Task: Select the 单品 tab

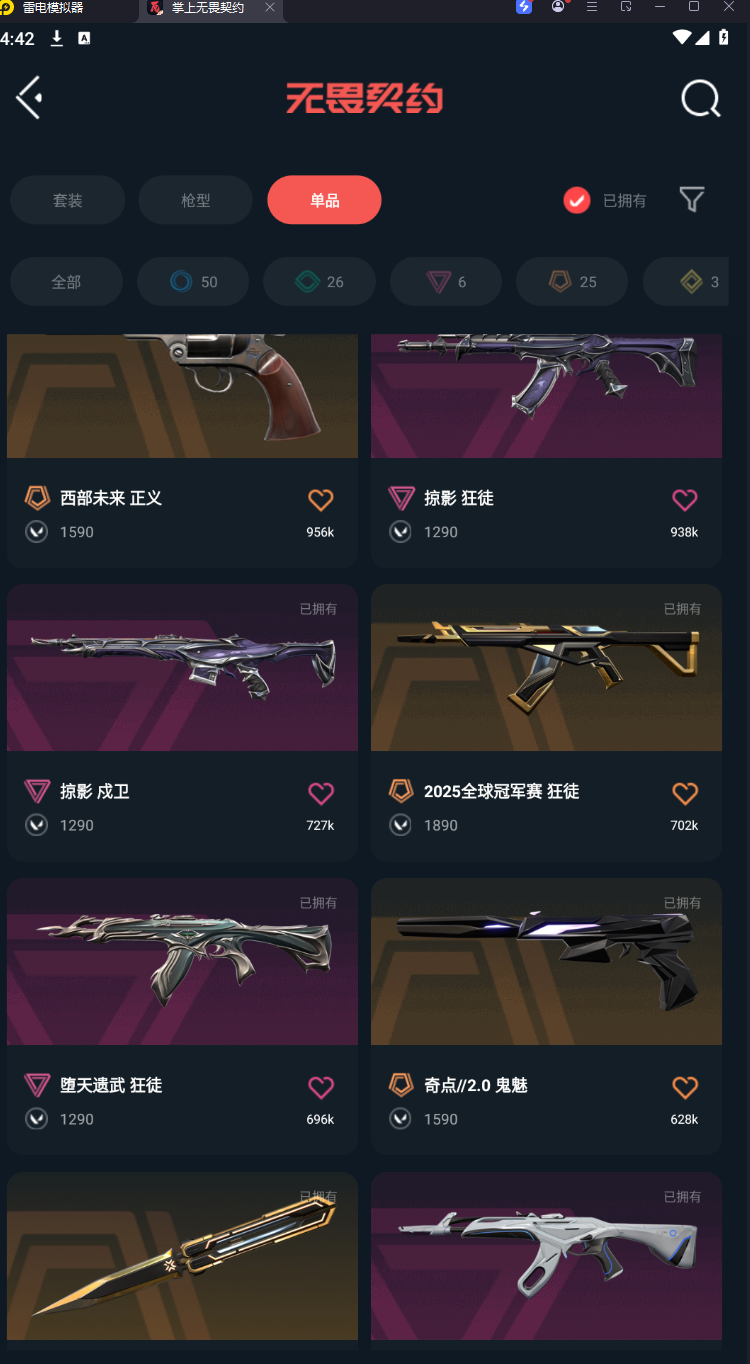Action: click(x=324, y=200)
